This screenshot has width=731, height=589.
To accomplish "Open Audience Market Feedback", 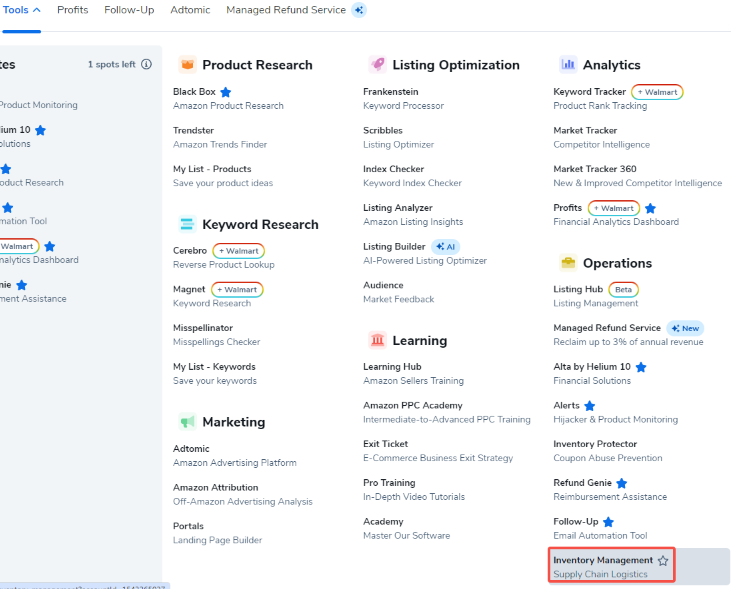I will pyautogui.click(x=398, y=292).
